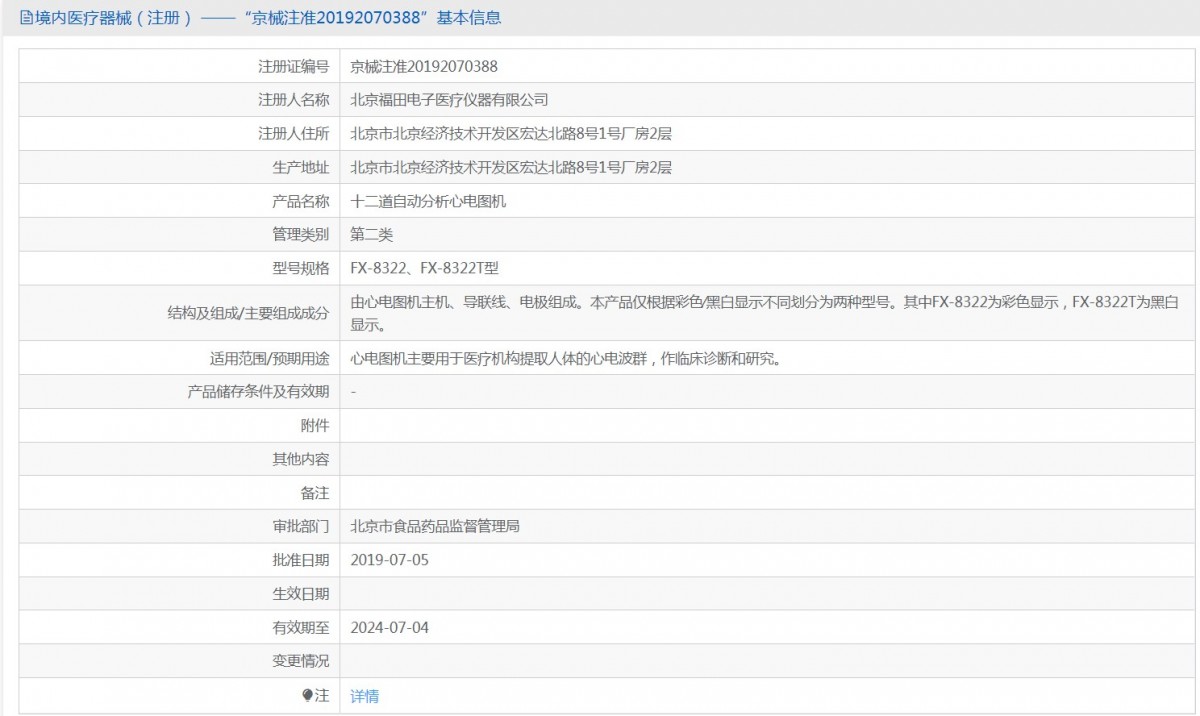Select management class value 第二类
The image size is (1200, 716).
pos(372,235)
